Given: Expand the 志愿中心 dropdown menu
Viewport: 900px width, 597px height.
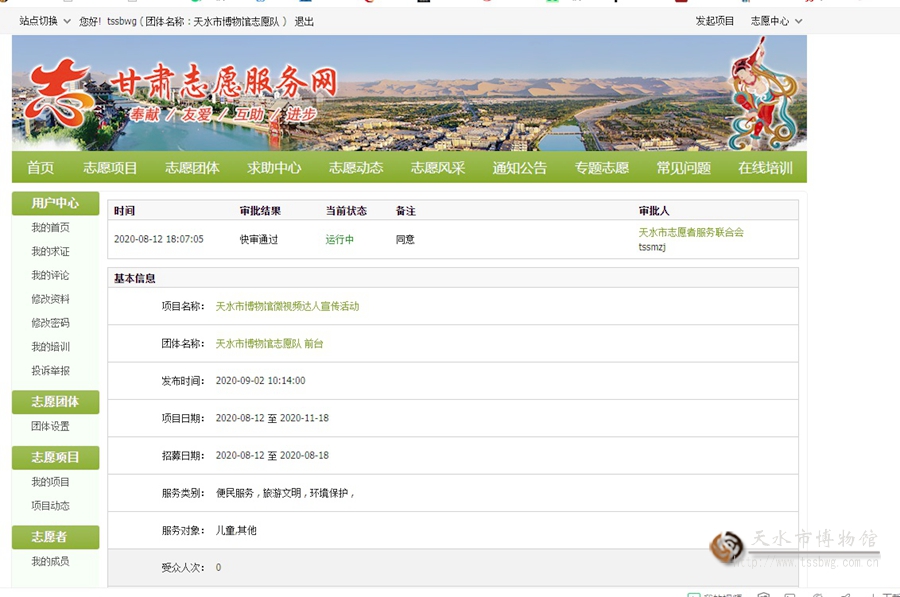Looking at the screenshot, I should click(x=776, y=21).
